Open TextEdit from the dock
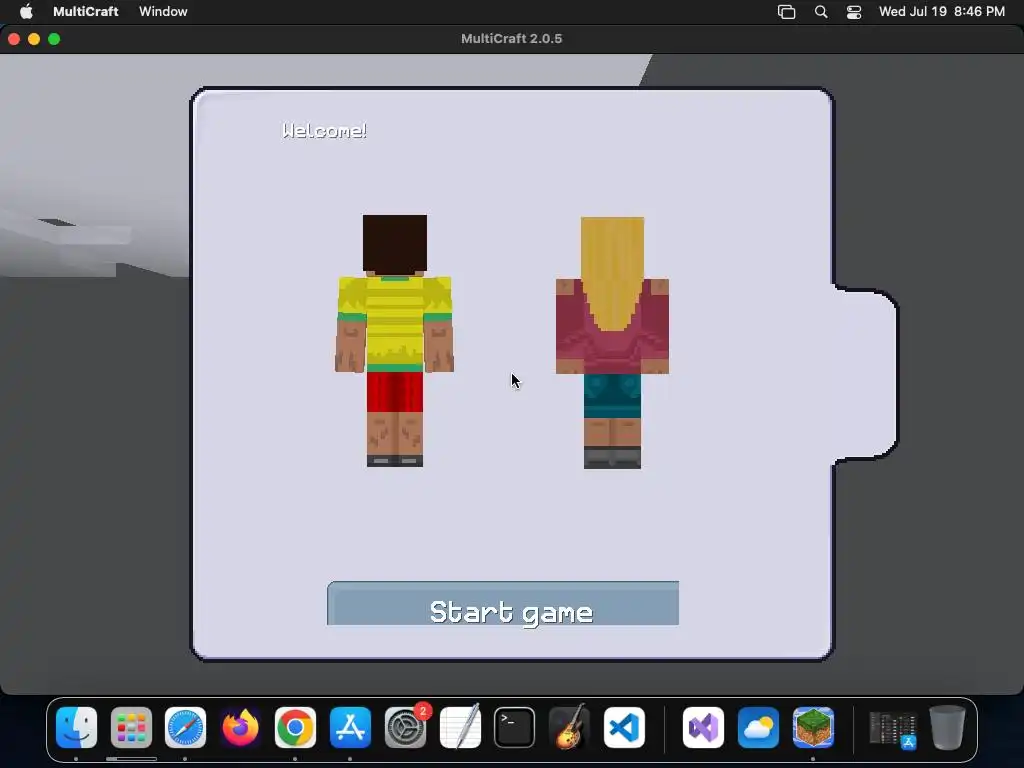 (460, 728)
